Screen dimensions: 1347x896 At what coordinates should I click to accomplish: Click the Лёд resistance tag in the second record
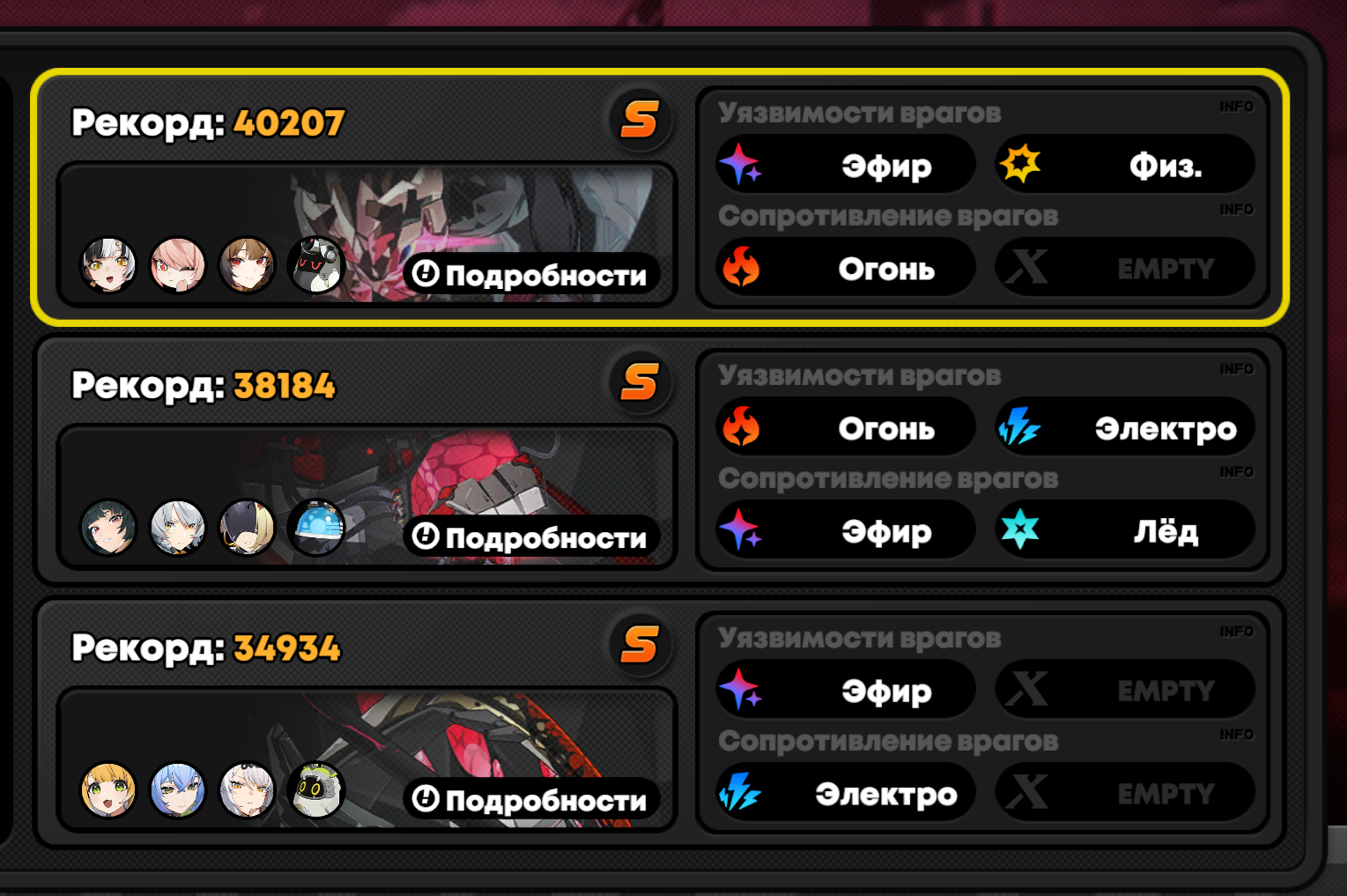coord(1125,530)
